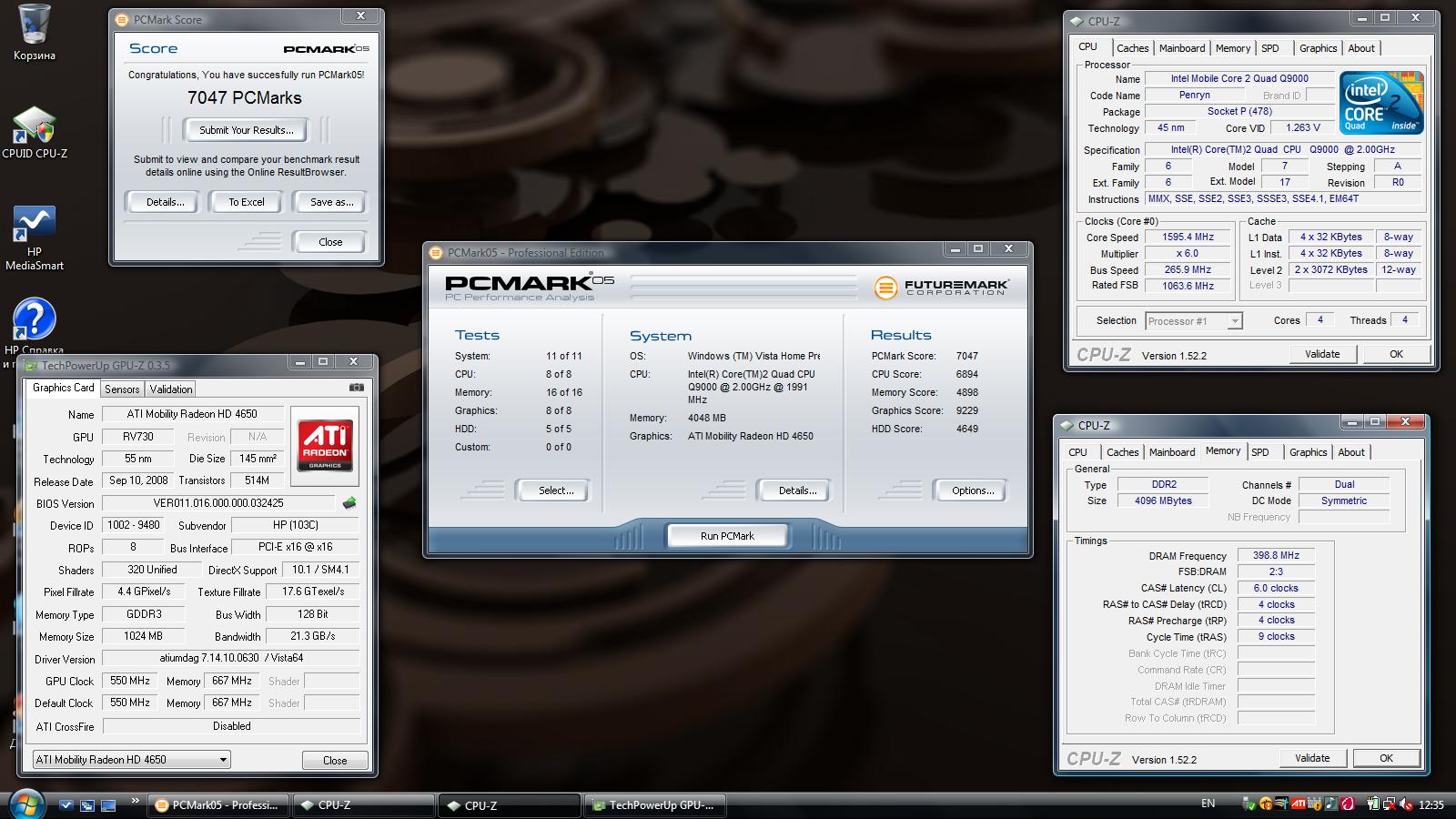The width and height of the screenshot is (1456, 819).
Task: Switch to Mainboard tab in top CPU-Z
Action: pos(1182,48)
